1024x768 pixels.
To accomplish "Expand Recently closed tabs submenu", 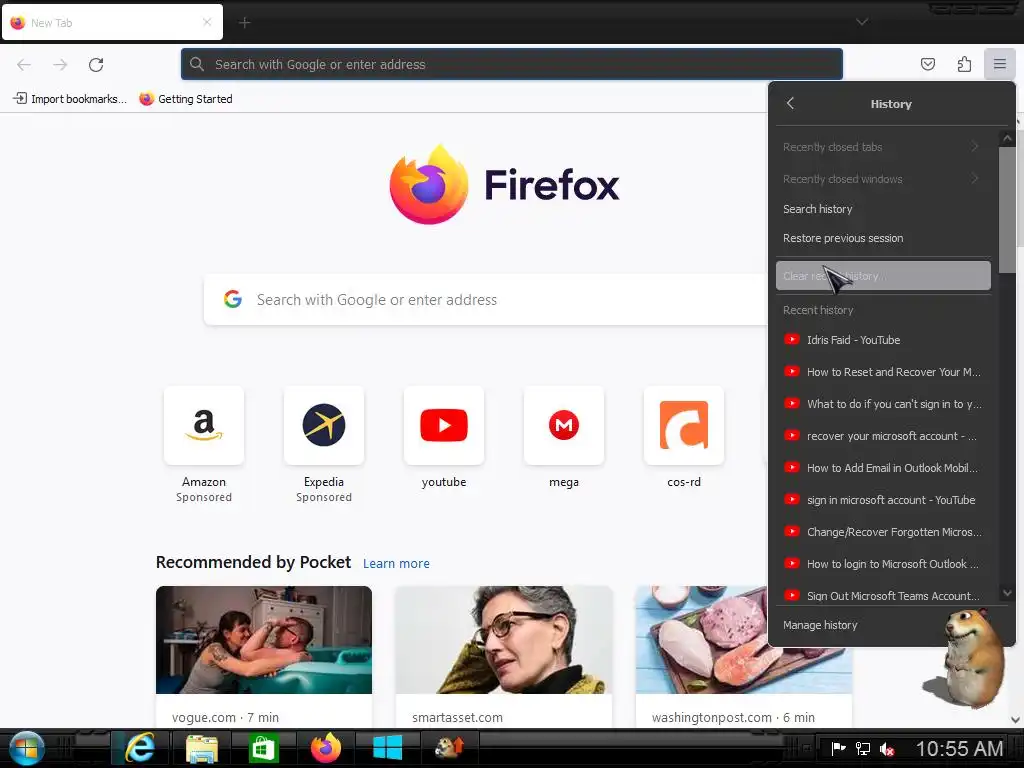I will coord(883,147).
